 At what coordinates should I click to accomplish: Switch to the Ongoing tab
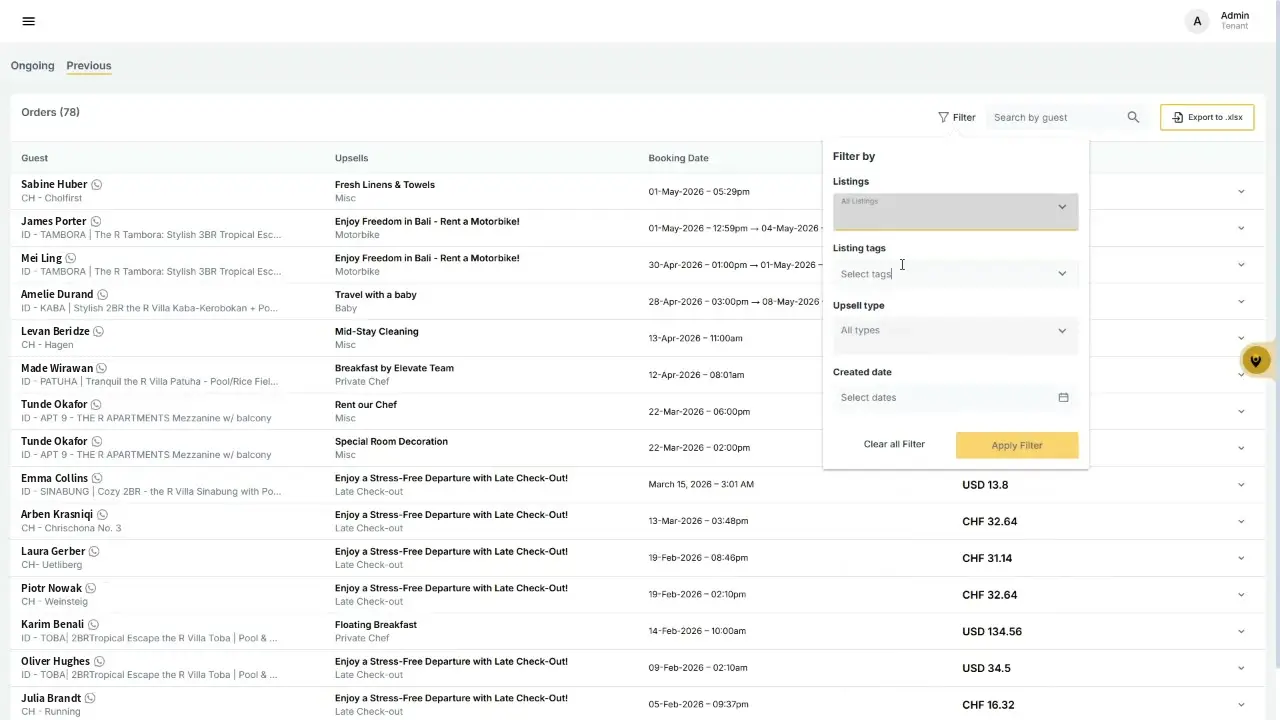point(32,65)
